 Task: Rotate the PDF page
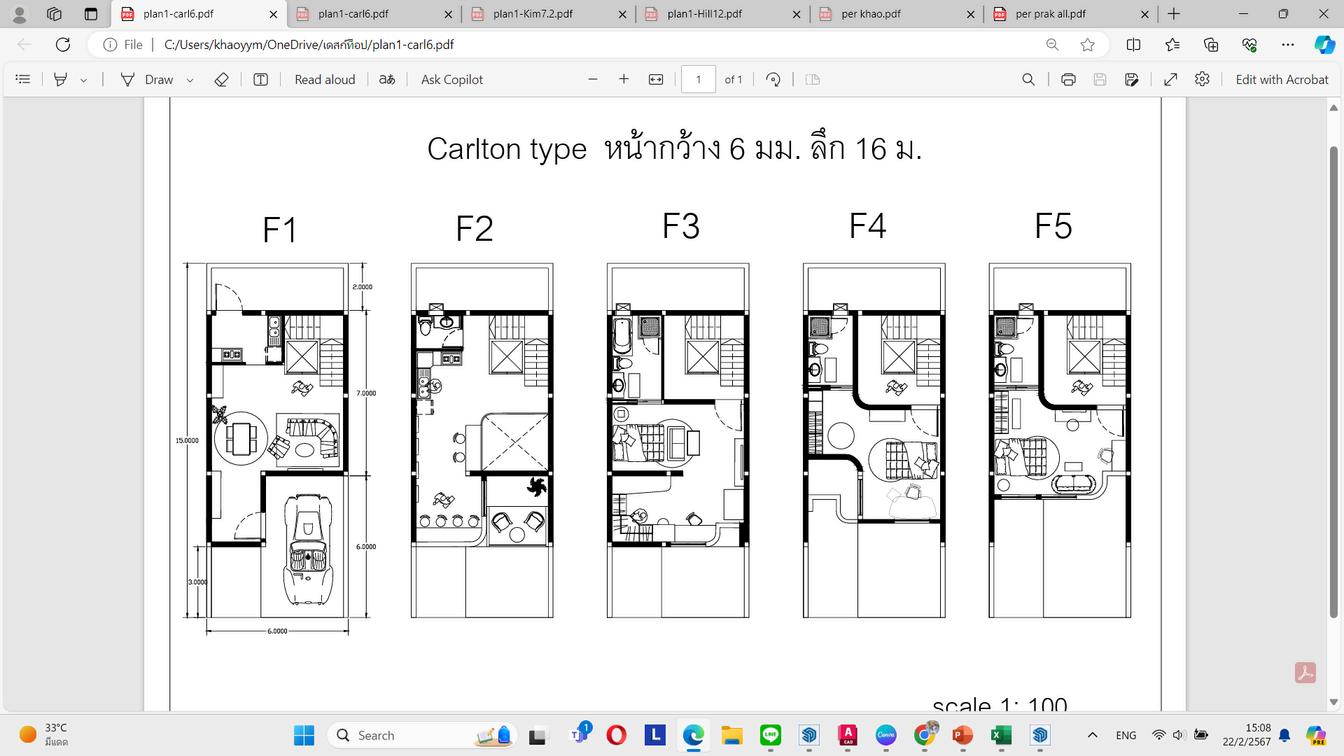click(773, 79)
